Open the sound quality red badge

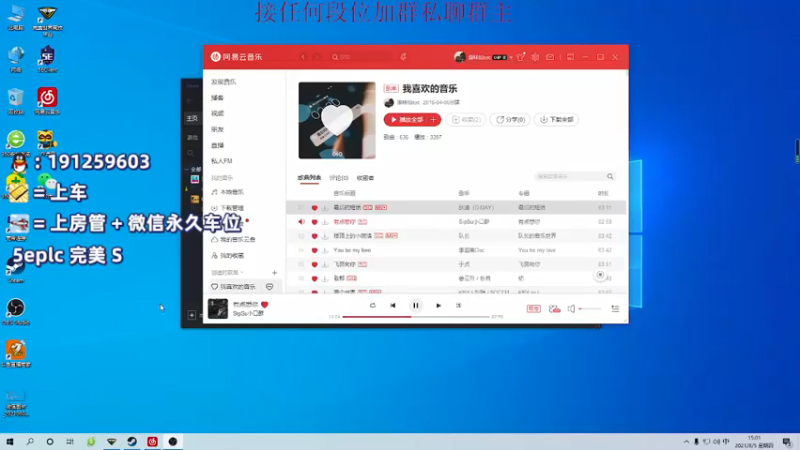pyautogui.click(x=534, y=309)
